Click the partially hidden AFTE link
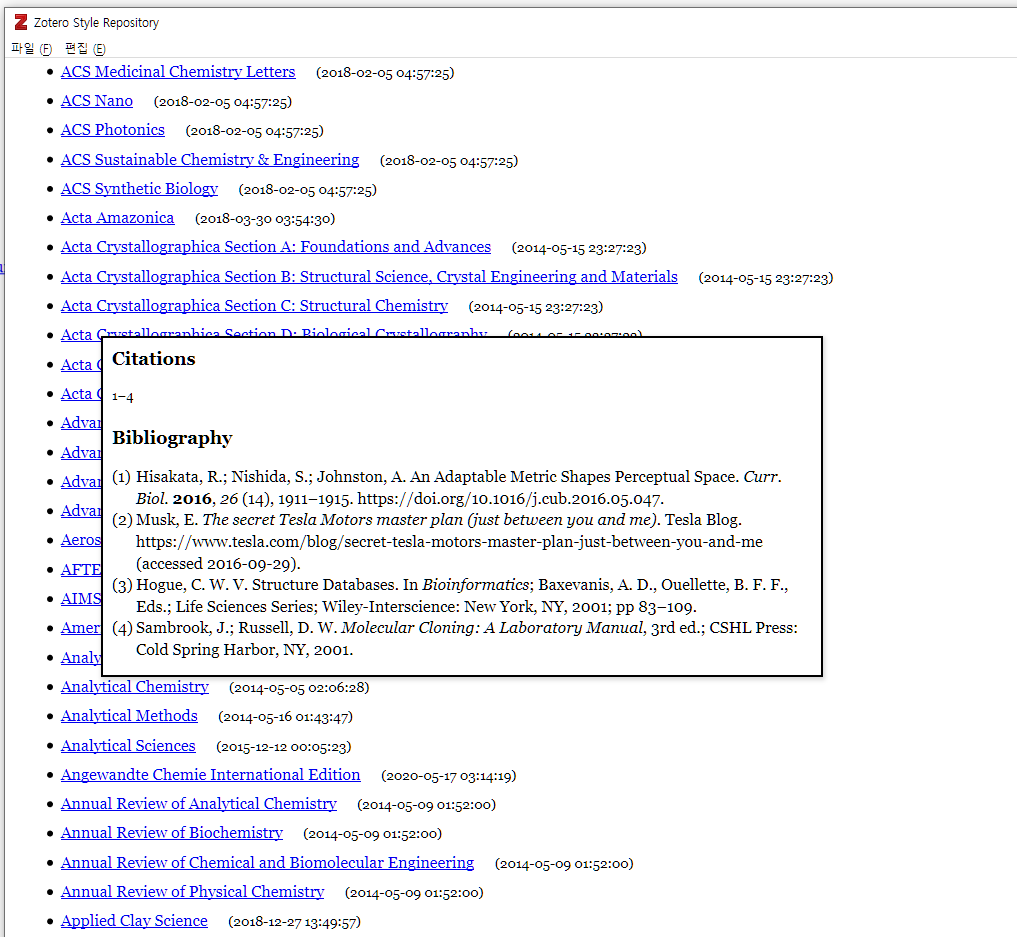1017x937 pixels. (x=81, y=569)
